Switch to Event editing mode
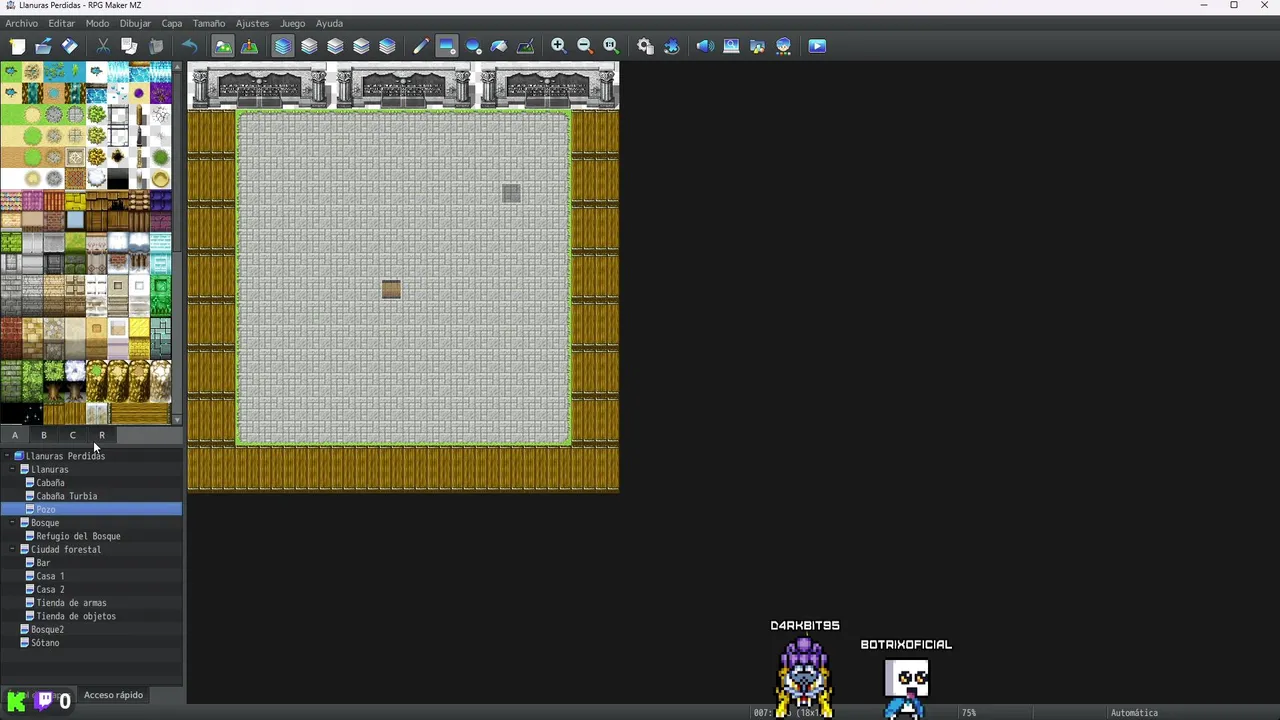The width and height of the screenshot is (1280, 720). coord(249,46)
